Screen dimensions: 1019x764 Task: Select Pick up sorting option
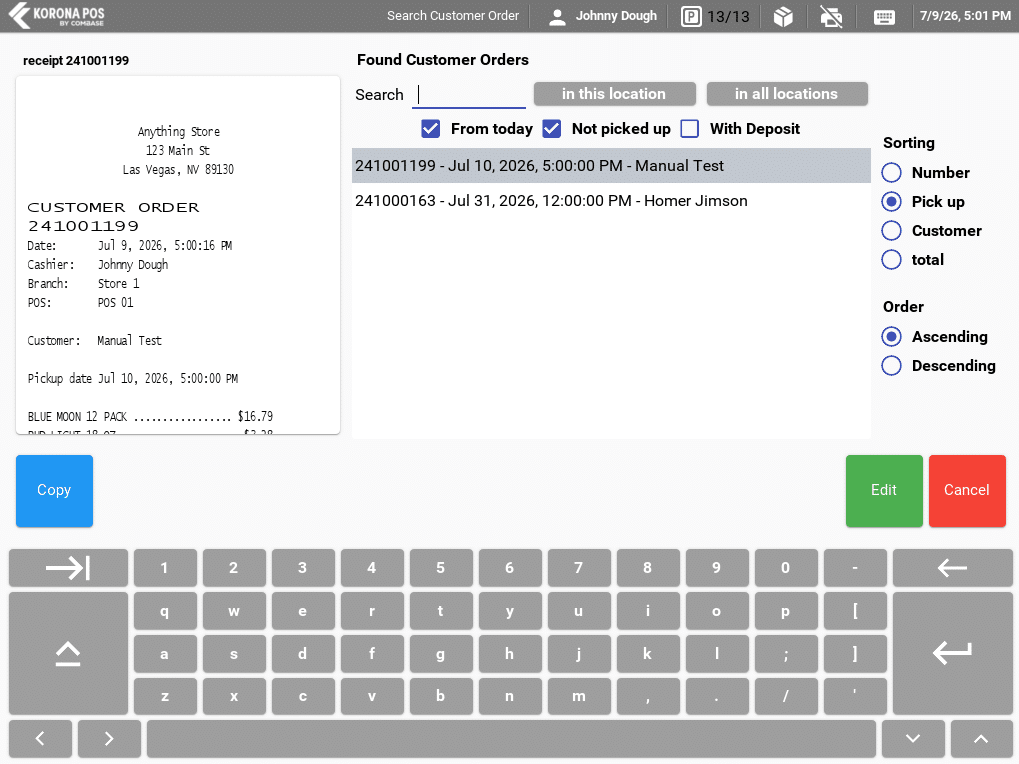[x=892, y=202]
